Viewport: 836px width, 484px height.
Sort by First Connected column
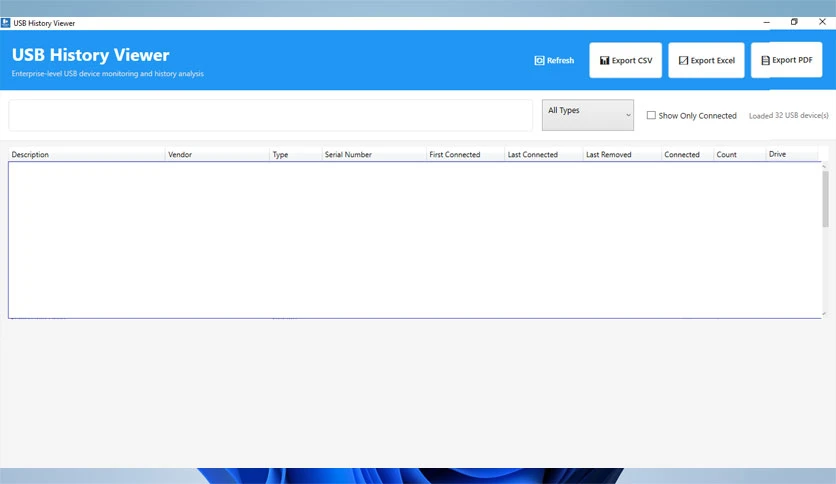click(x=465, y=155)
